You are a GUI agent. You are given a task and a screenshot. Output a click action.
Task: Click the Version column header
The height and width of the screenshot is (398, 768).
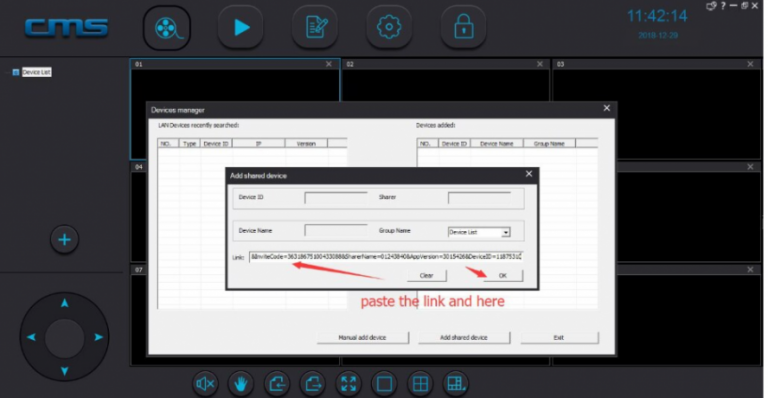tap(306, 143)
